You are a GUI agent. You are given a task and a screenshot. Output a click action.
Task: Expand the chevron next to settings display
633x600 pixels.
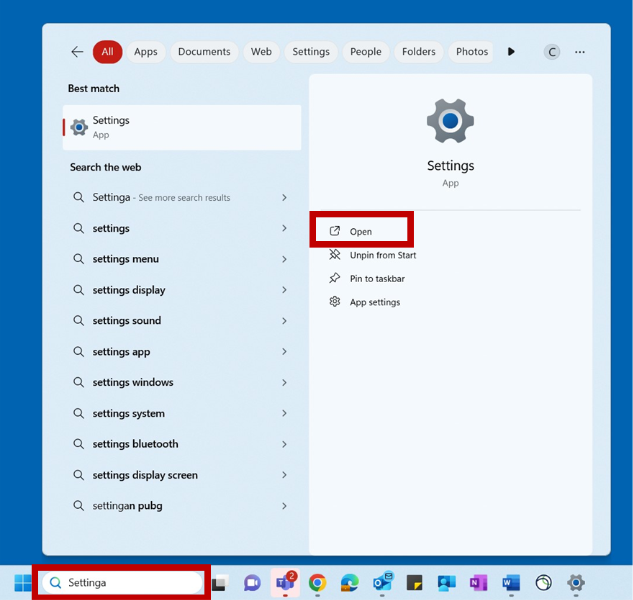pos(284,290)
